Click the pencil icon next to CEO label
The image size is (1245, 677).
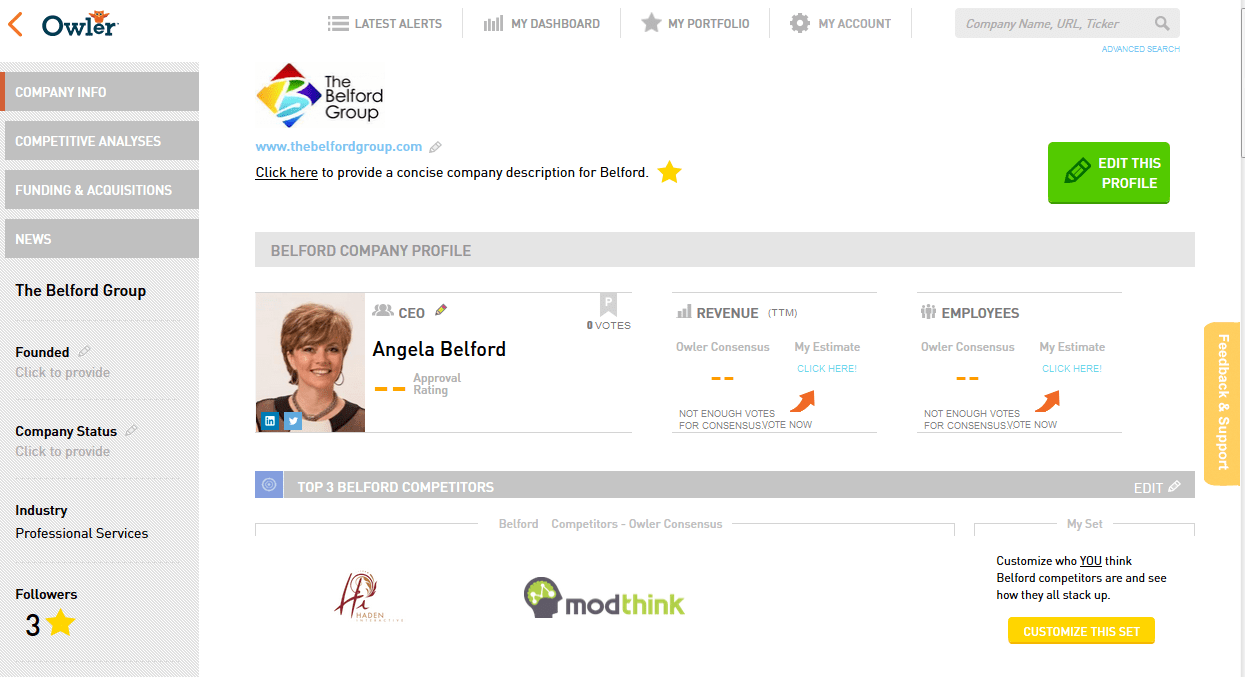coord(441,310)
